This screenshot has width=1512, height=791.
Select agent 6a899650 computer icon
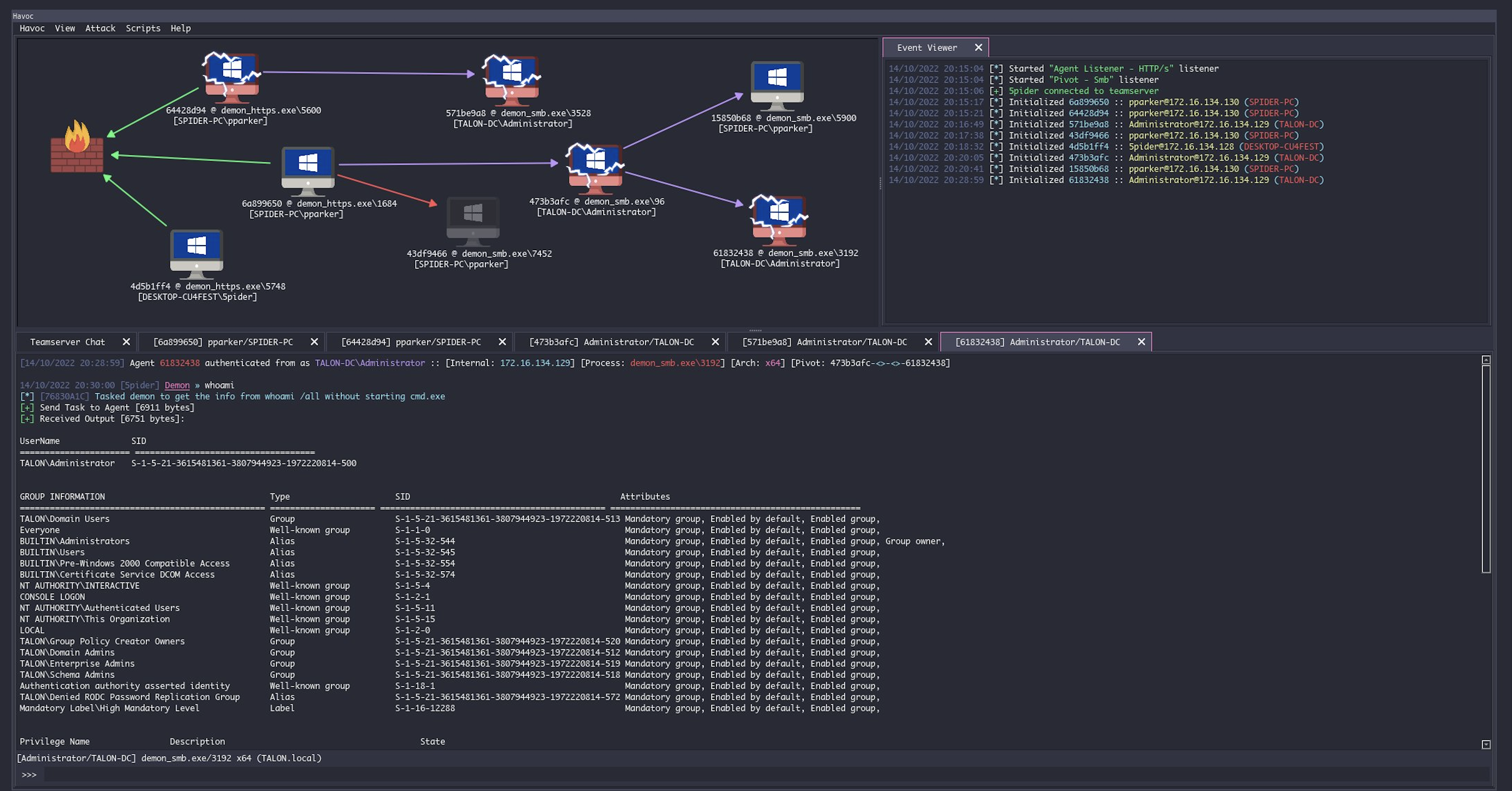click(307, 171)
